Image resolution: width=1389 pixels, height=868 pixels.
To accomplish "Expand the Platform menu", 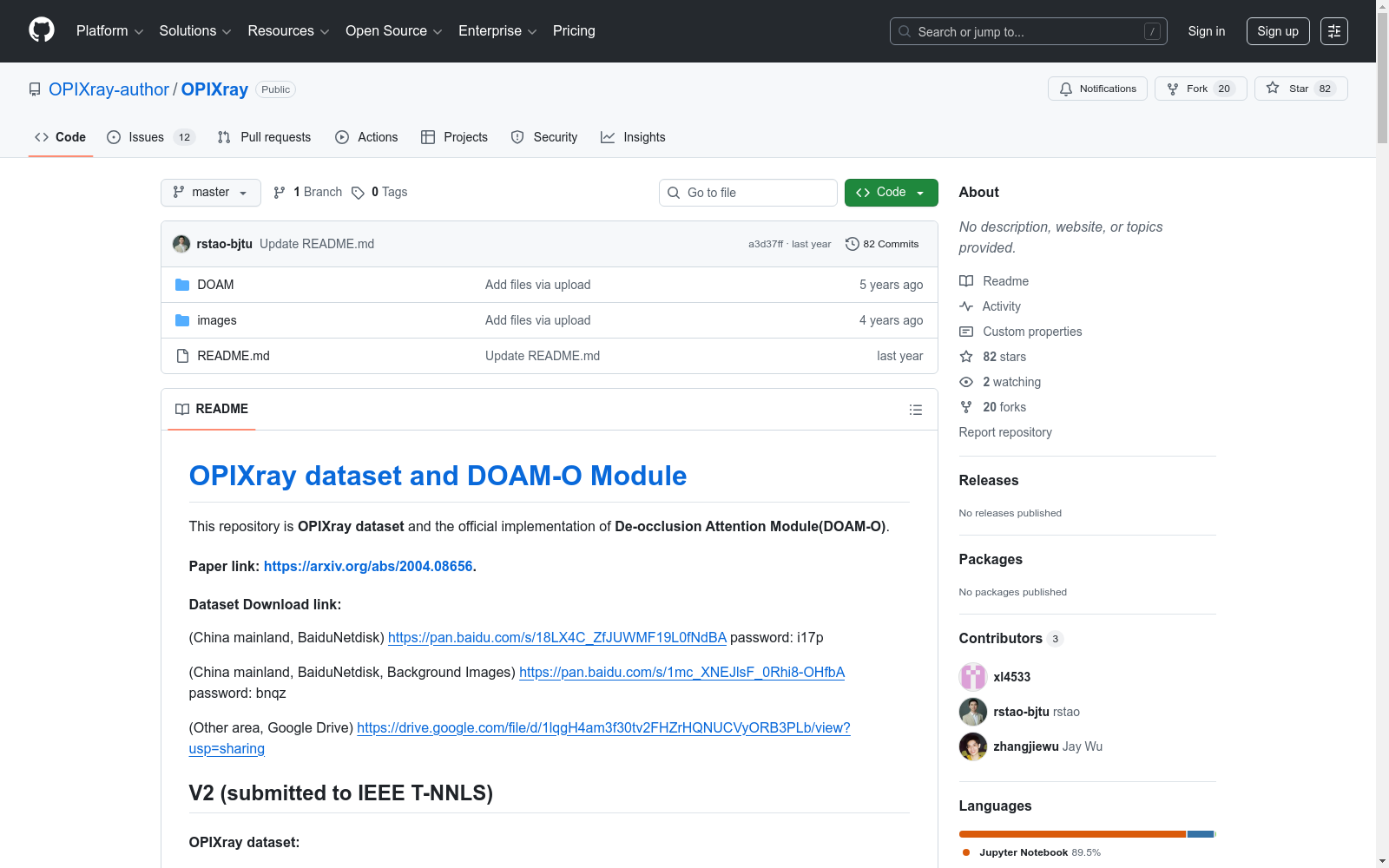I will click(109, 31).
